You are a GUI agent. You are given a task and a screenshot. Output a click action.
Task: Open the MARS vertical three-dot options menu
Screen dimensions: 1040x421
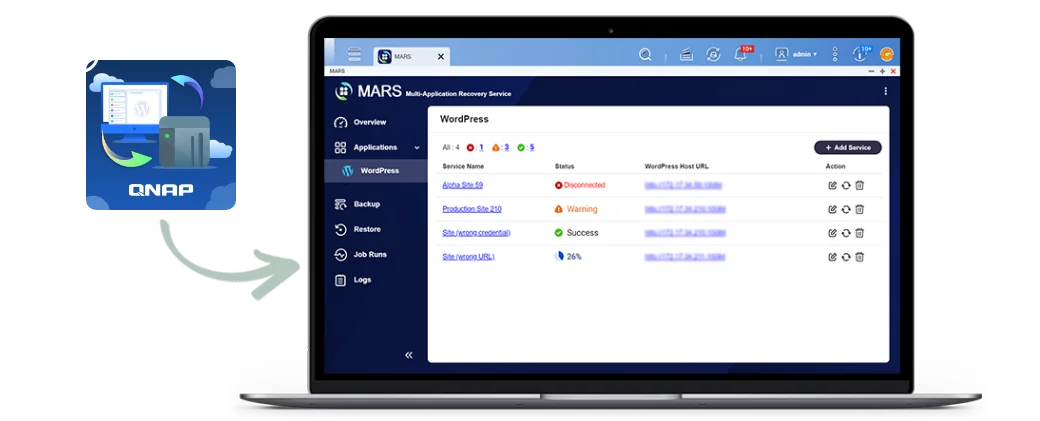885,91
